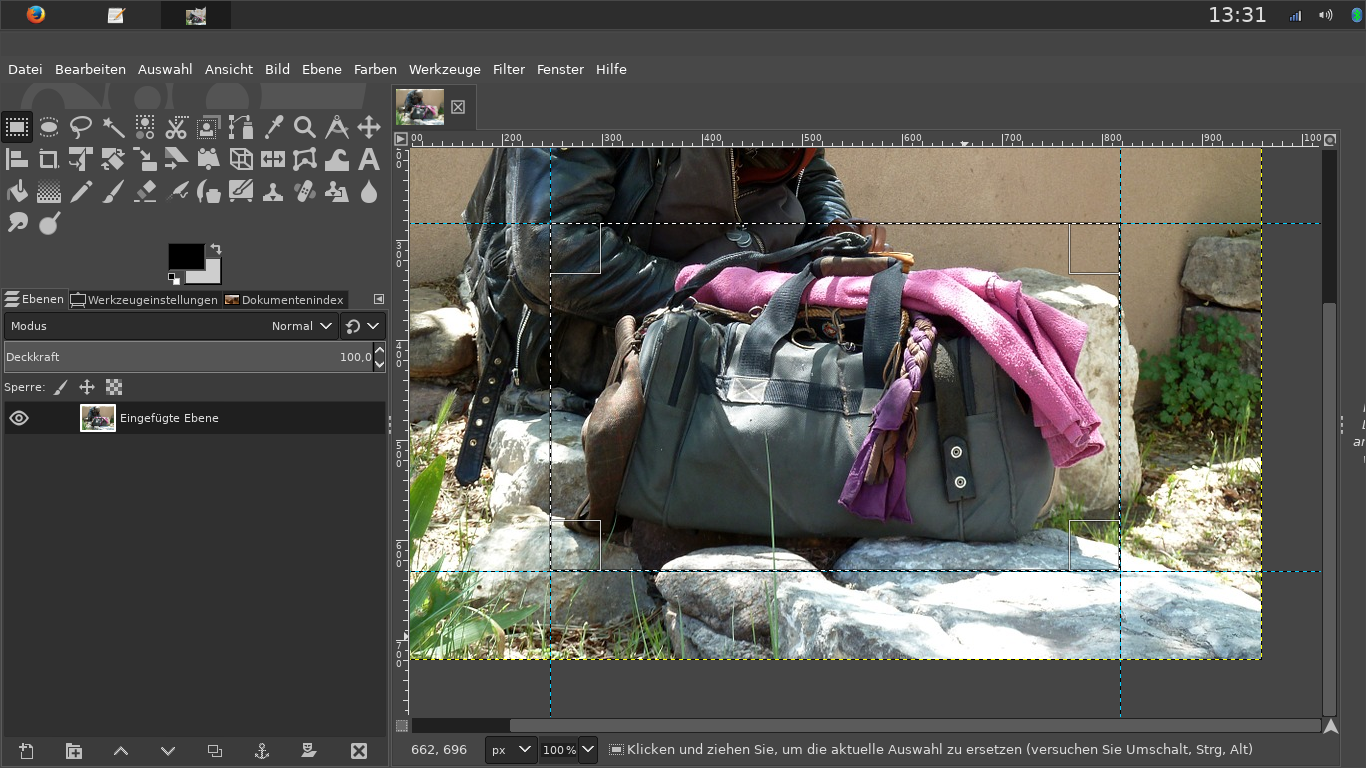The height and width of the screenshot is (768, 1366).
Task: Open the Dokumentenindex tab
Action: 285,299
